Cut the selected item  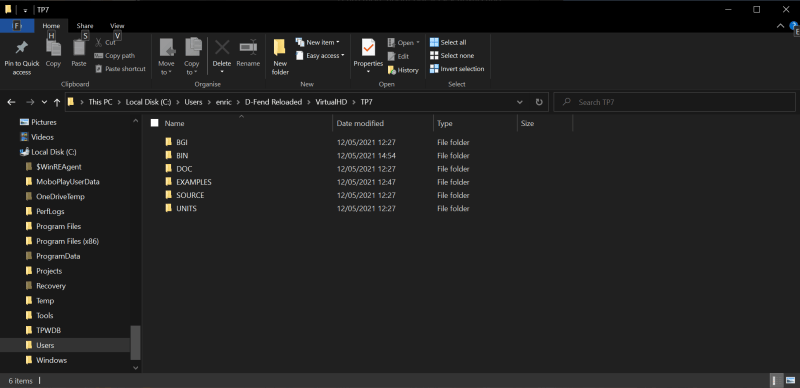click(105, 42)
